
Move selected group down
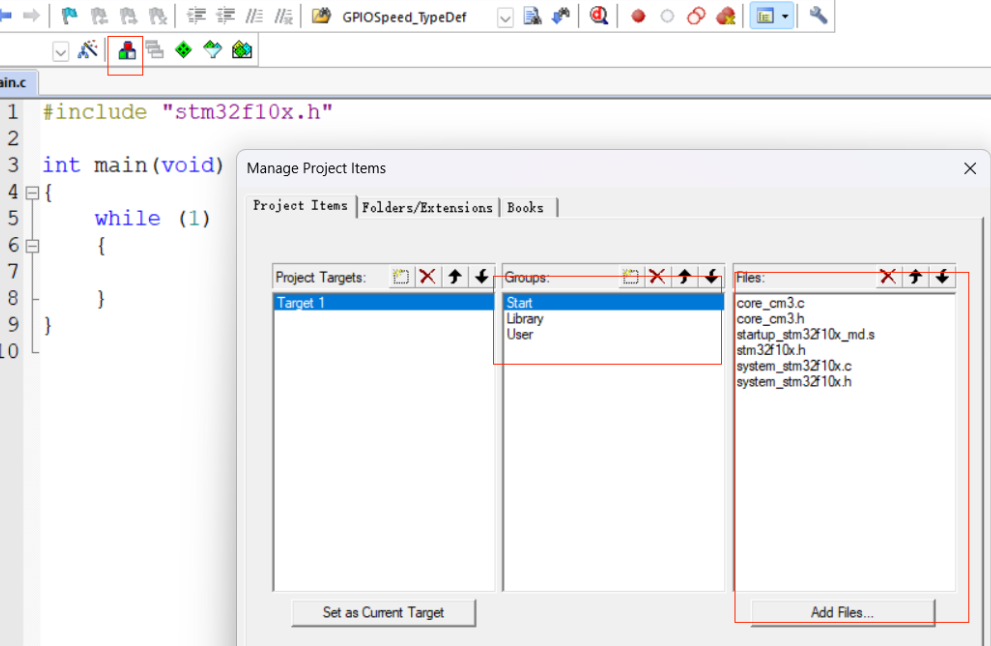tap(711, 276)
